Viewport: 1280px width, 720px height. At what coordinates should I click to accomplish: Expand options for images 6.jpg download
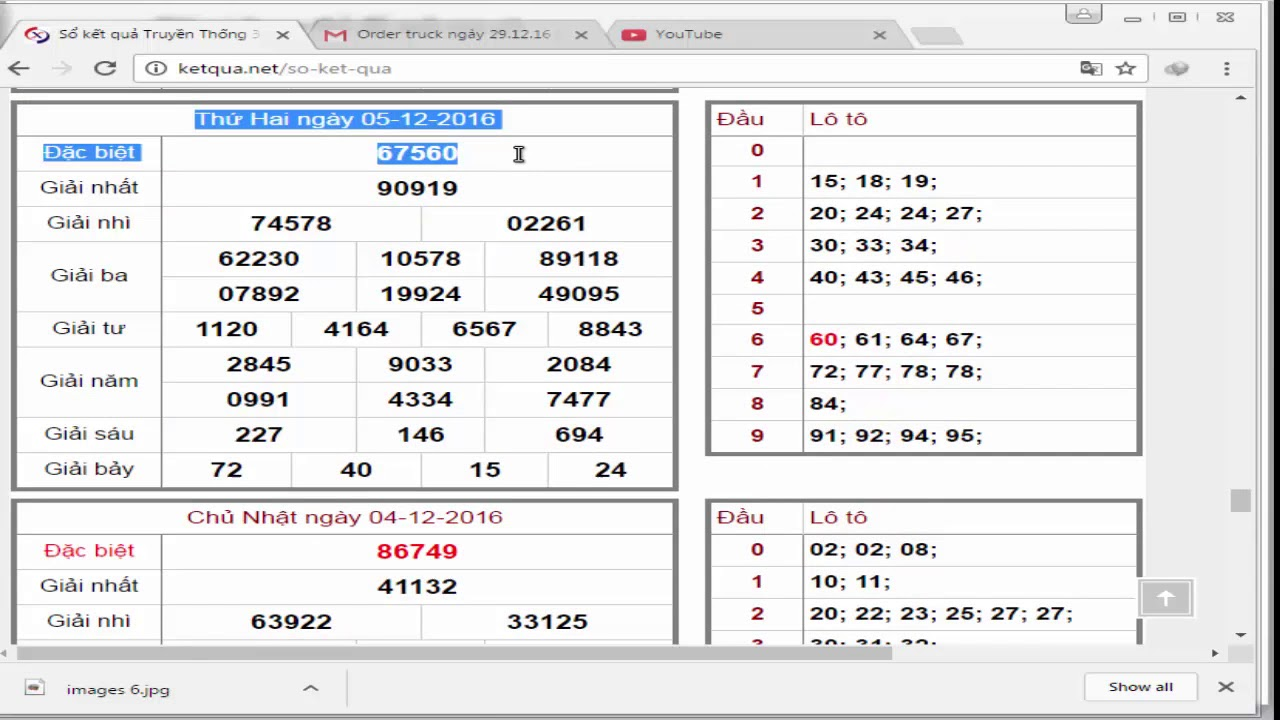click(x=310, y=688)
